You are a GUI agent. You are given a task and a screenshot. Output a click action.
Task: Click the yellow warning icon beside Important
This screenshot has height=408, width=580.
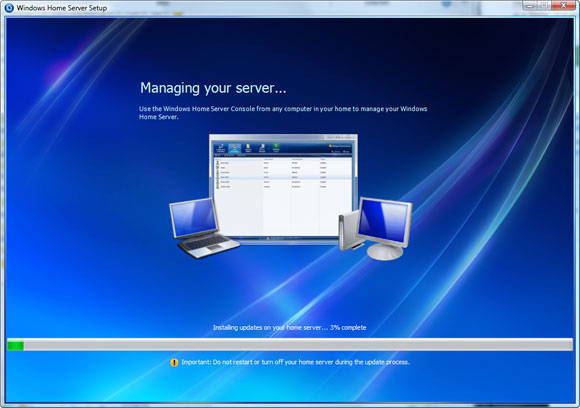pos(174,363)
